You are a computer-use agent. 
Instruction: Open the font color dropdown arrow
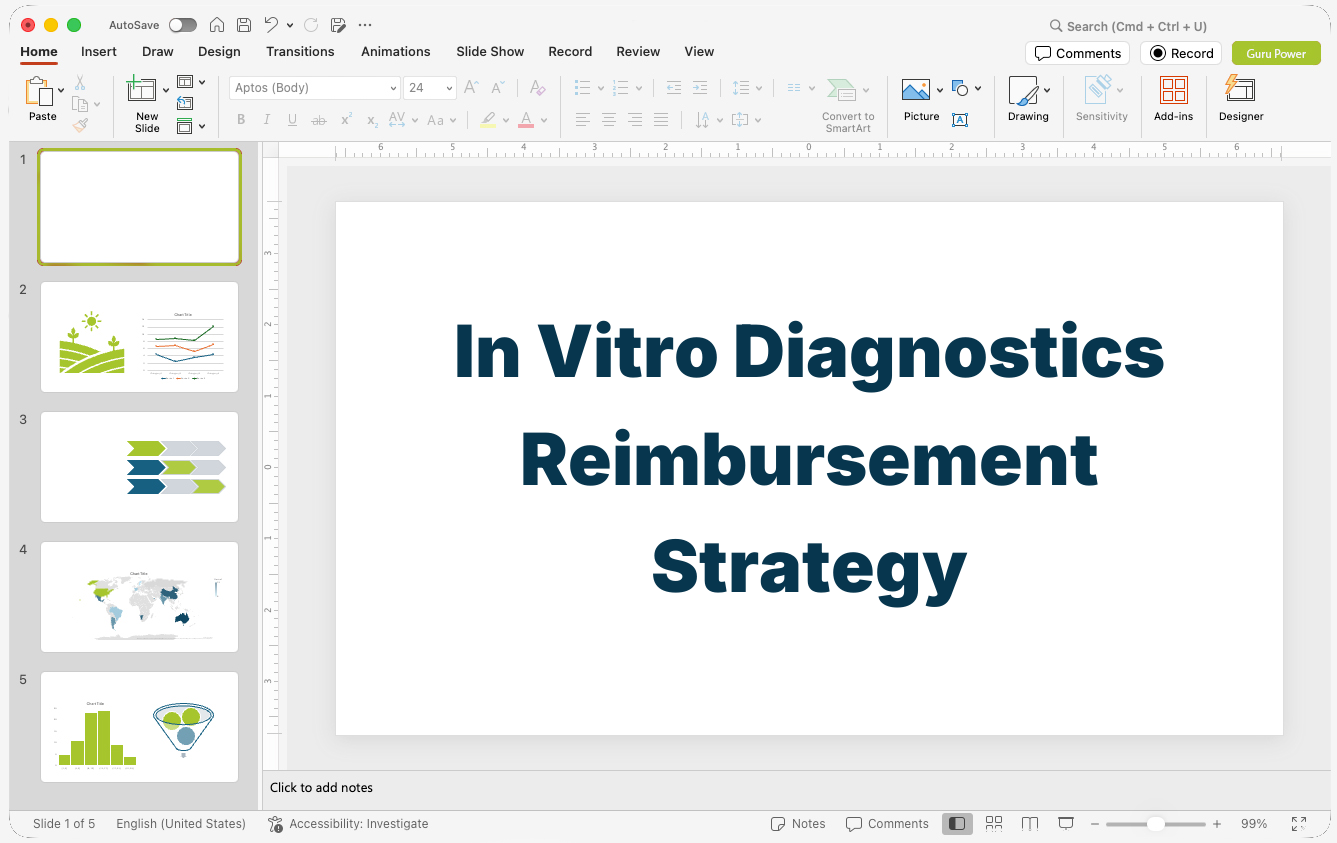click(x=544, y=120)
